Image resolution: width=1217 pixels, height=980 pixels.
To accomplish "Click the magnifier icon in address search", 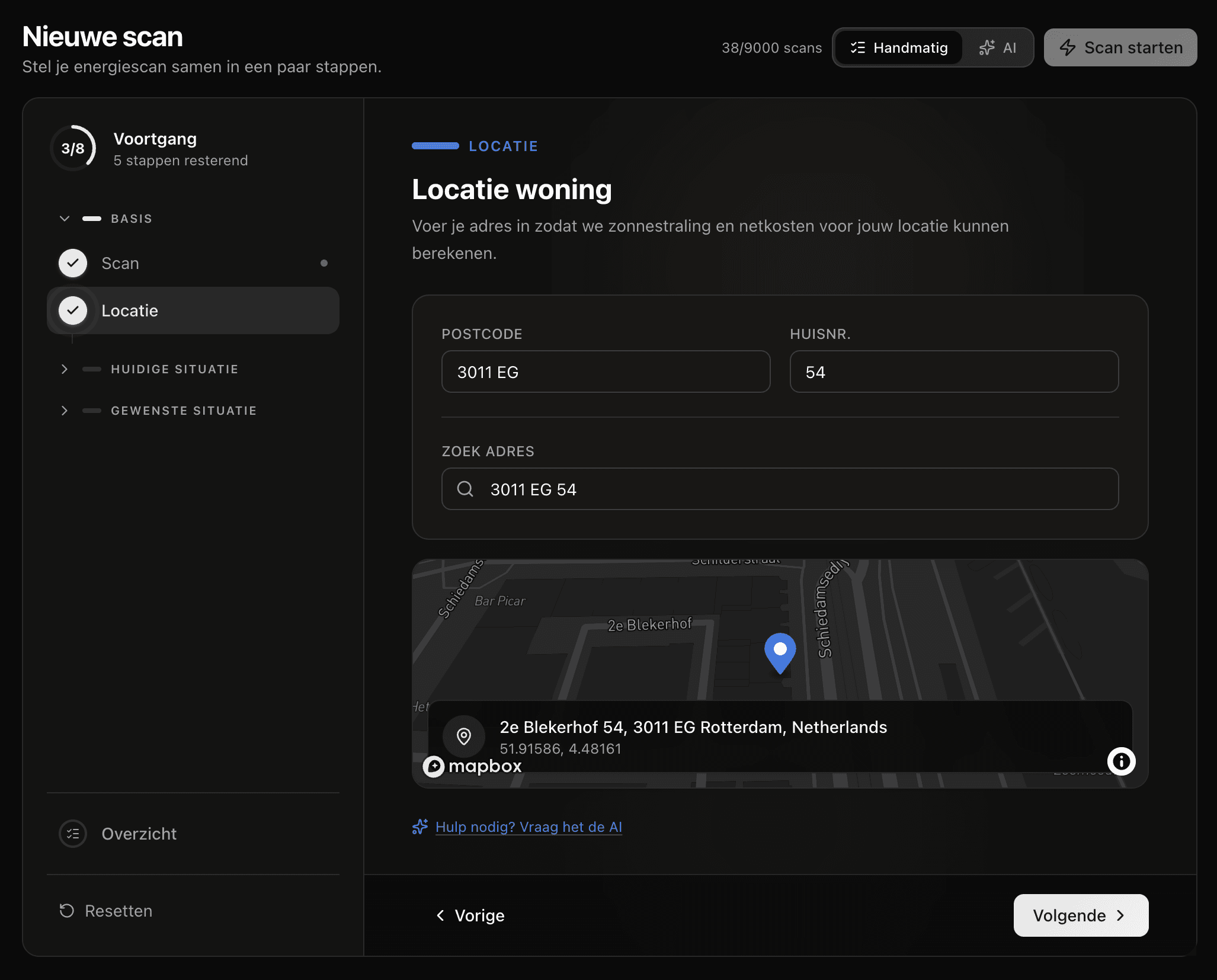I will tap(465, 489).
